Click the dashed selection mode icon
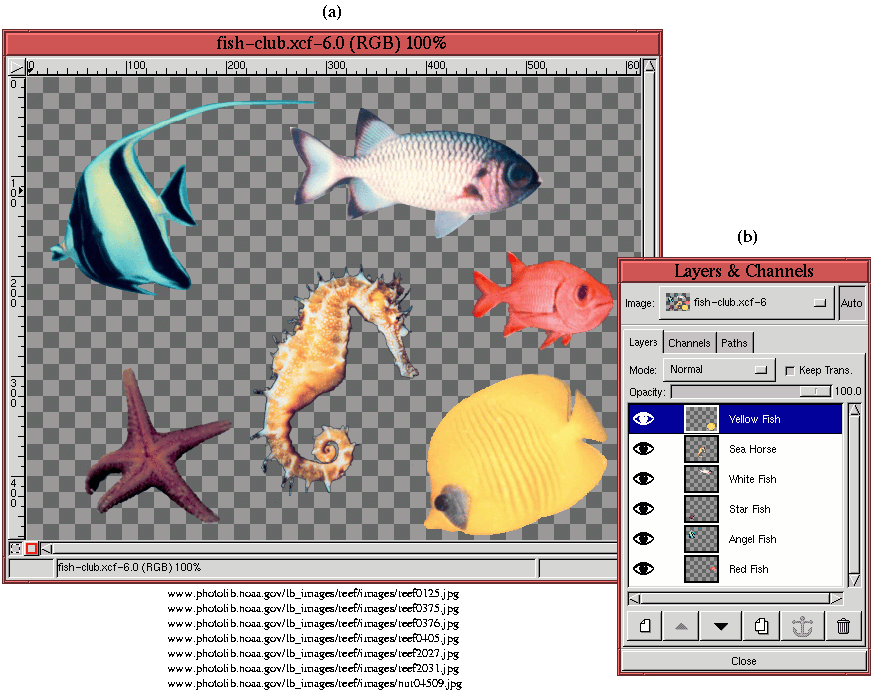This screenshot has width=871, height=691. (16, 548)
